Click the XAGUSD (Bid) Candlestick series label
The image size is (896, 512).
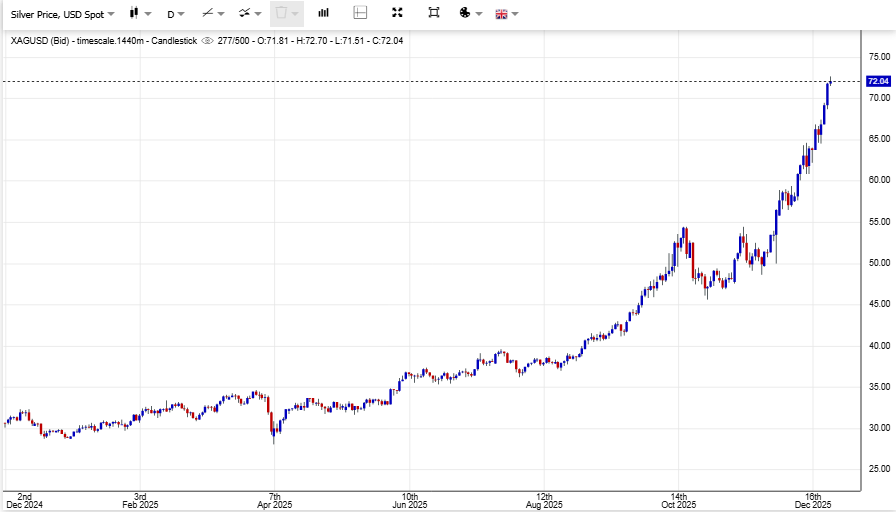103,41
